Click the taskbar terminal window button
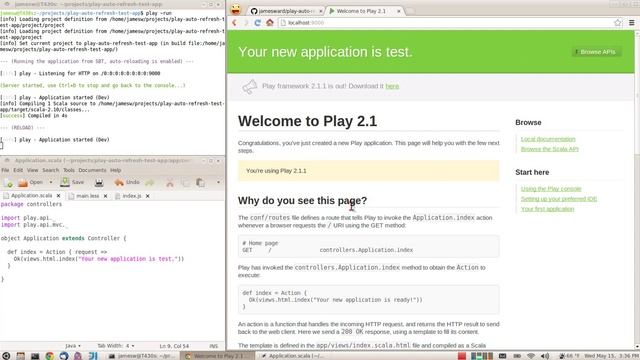 click(143, 356)
